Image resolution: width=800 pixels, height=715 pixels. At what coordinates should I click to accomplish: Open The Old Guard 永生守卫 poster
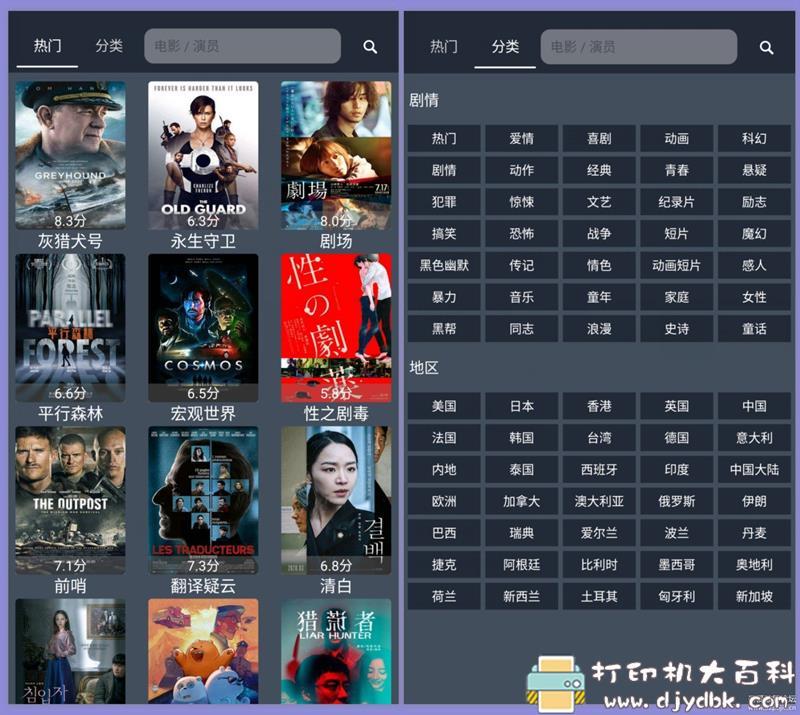coord(203,155)
